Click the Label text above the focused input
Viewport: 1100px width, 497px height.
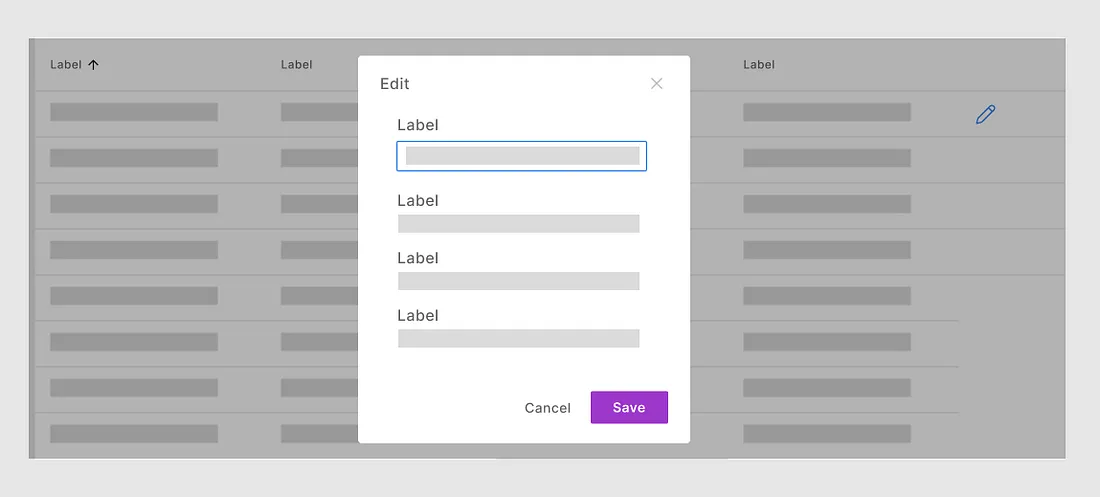pos(418,125)
